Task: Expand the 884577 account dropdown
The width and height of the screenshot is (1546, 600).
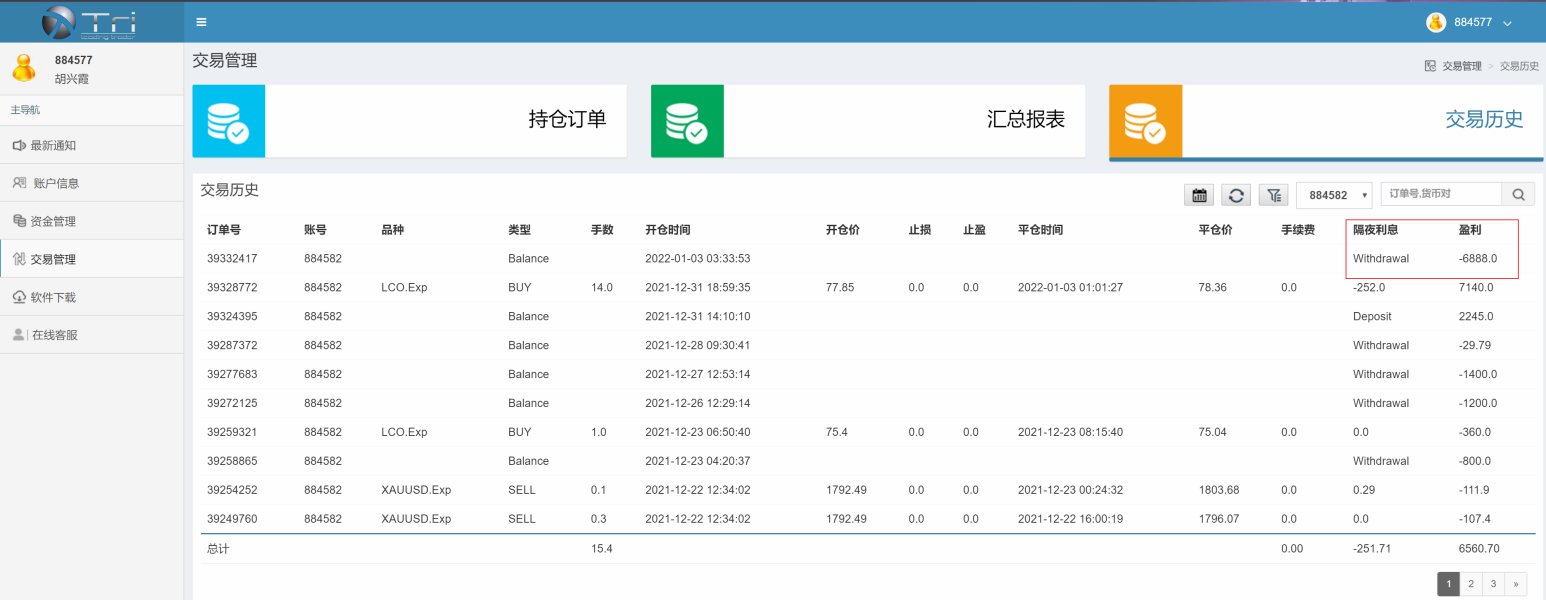Action: coord(1470,22)
